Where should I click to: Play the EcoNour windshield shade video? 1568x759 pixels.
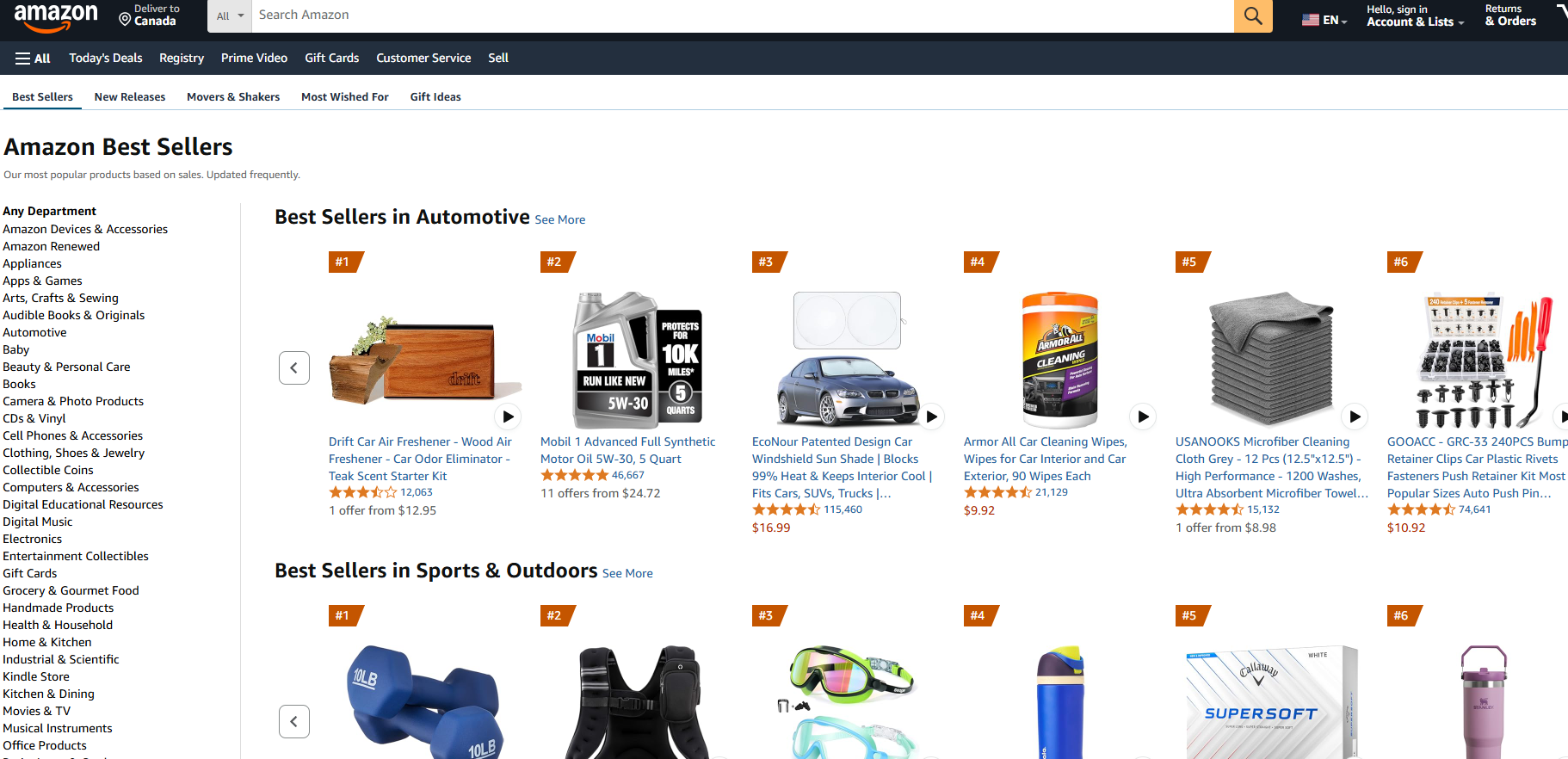click(931, 417)
